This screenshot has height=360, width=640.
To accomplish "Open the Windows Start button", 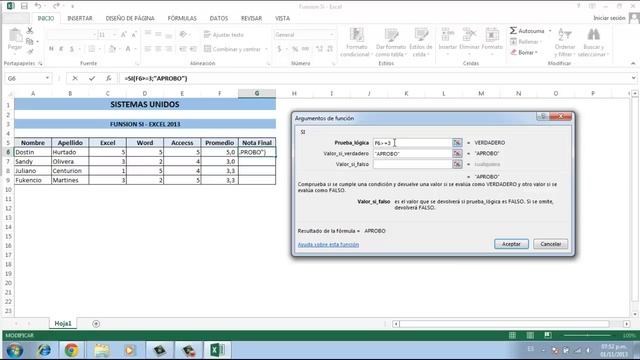I will click(15, 350).
